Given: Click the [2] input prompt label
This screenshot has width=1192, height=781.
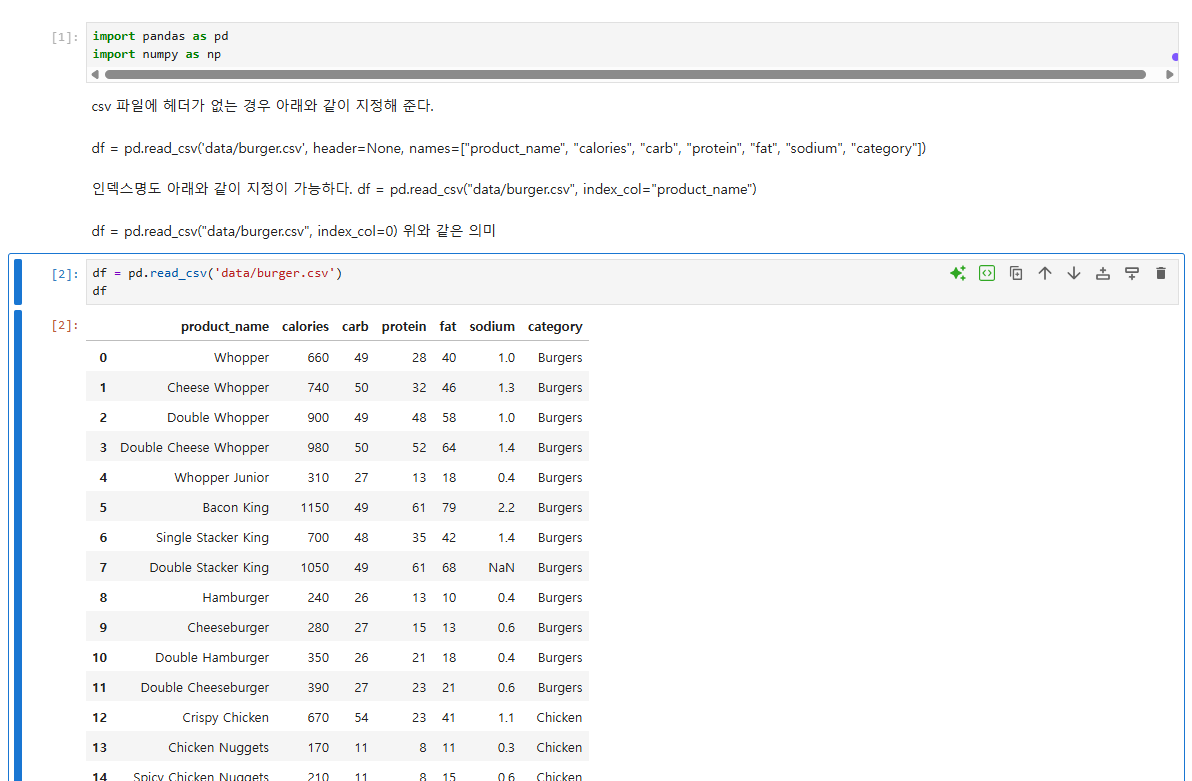Looking at the screenshot, I should click(65, 274).
